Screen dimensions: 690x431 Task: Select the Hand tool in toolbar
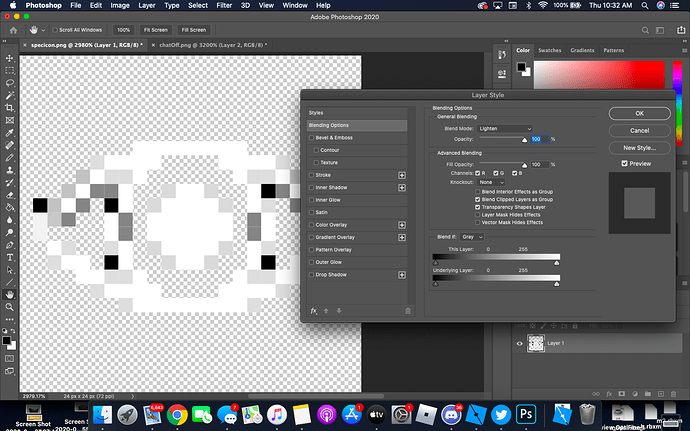click(9, 295)
